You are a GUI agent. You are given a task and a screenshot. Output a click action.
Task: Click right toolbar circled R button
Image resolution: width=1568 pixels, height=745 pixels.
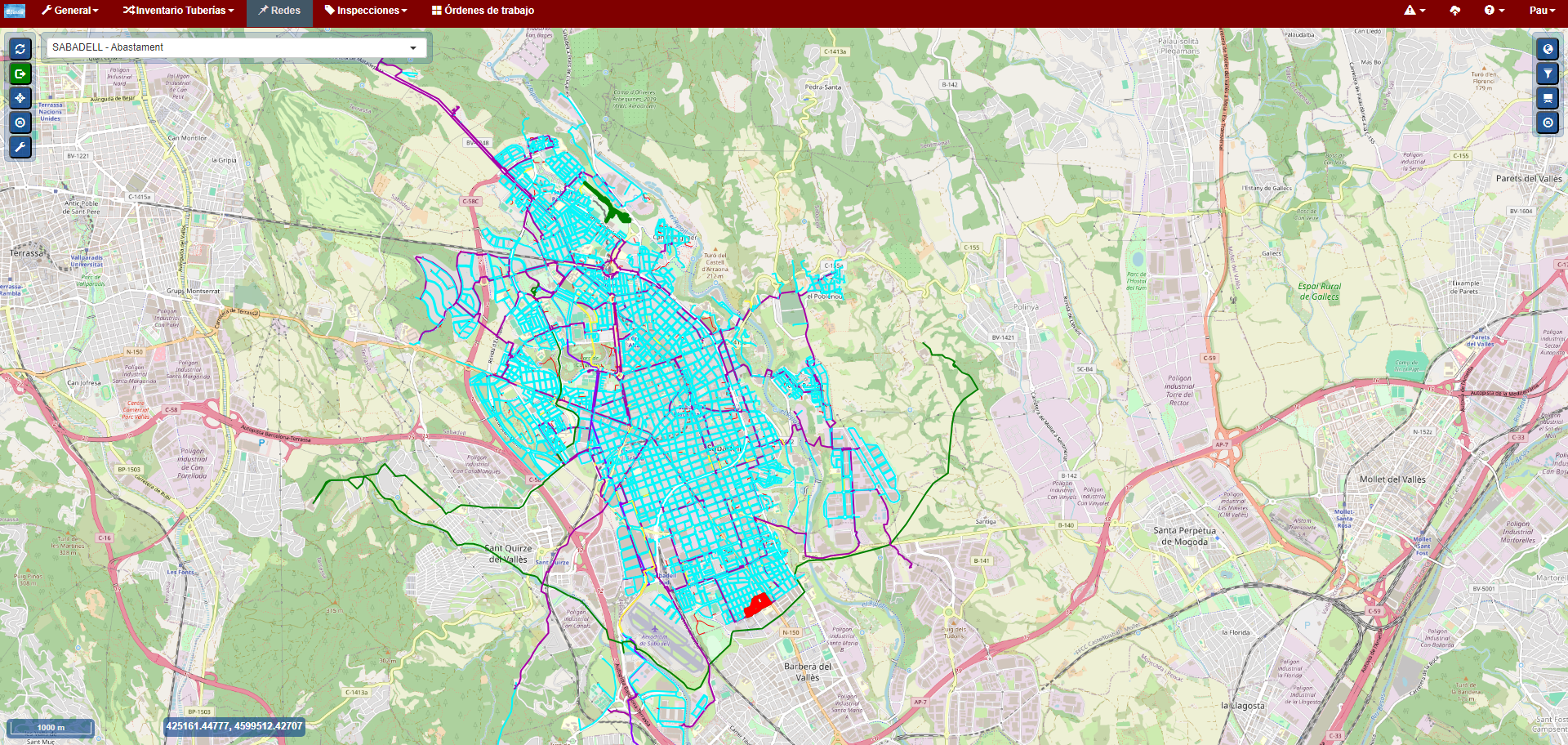coord(1548,123)
